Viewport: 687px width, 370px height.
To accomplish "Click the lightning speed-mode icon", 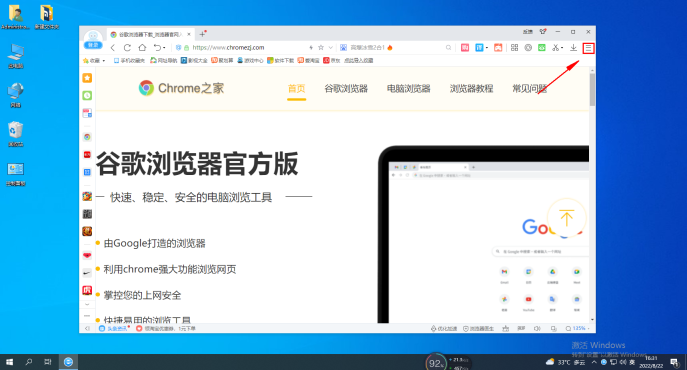I will coord(311,48).
